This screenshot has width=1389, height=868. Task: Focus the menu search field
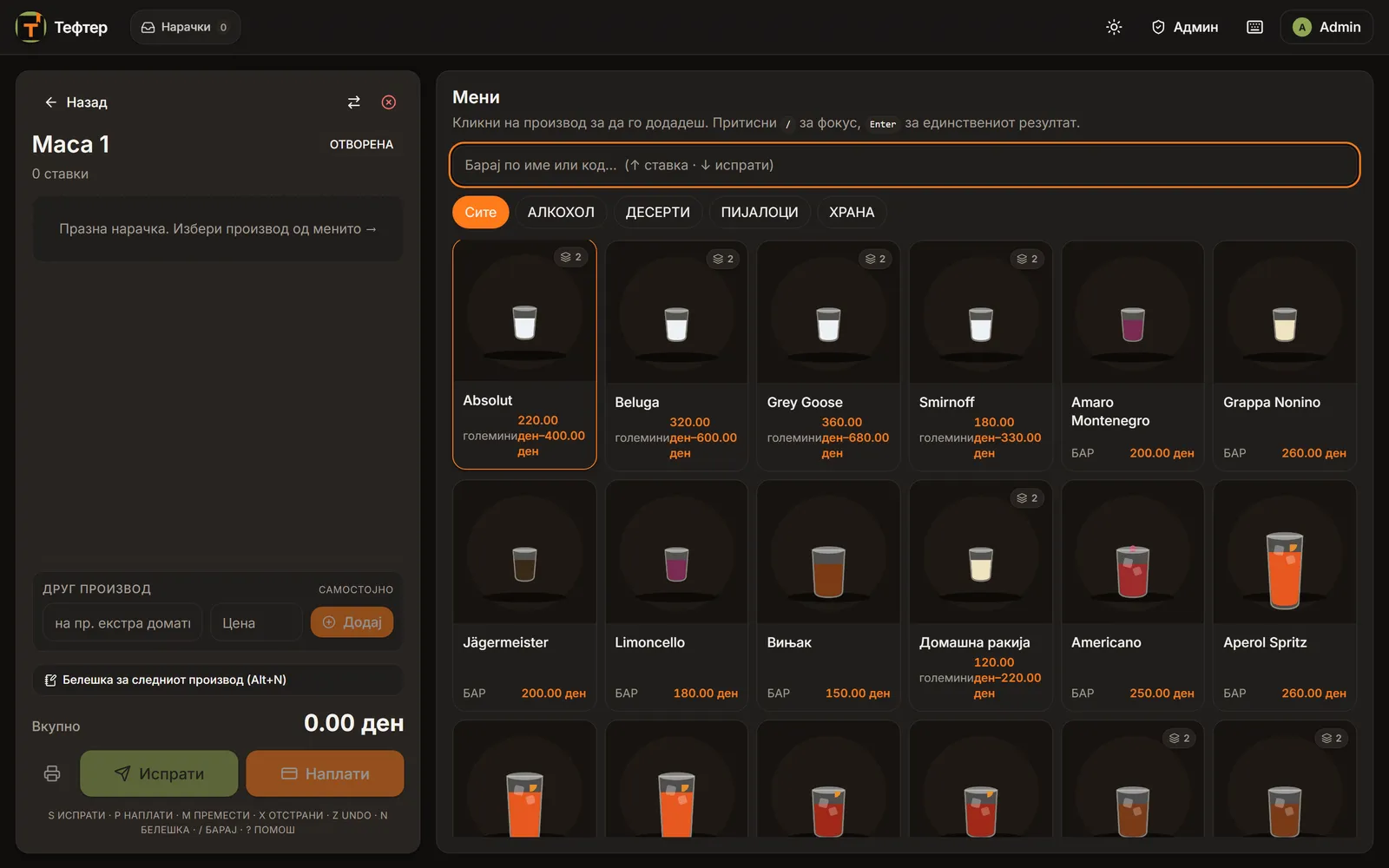pos(904,165)
